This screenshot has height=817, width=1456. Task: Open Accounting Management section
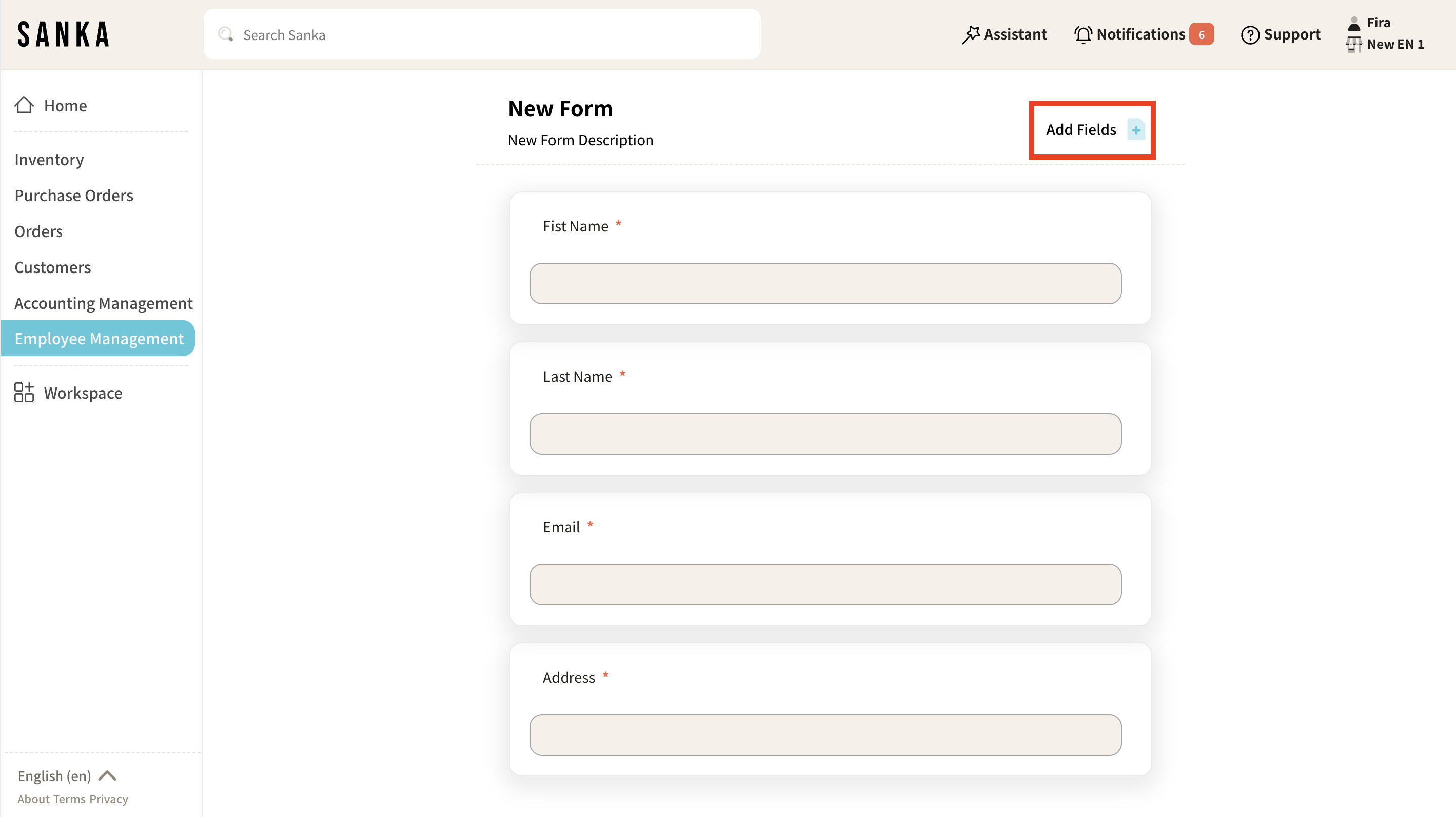coord(103,303)
